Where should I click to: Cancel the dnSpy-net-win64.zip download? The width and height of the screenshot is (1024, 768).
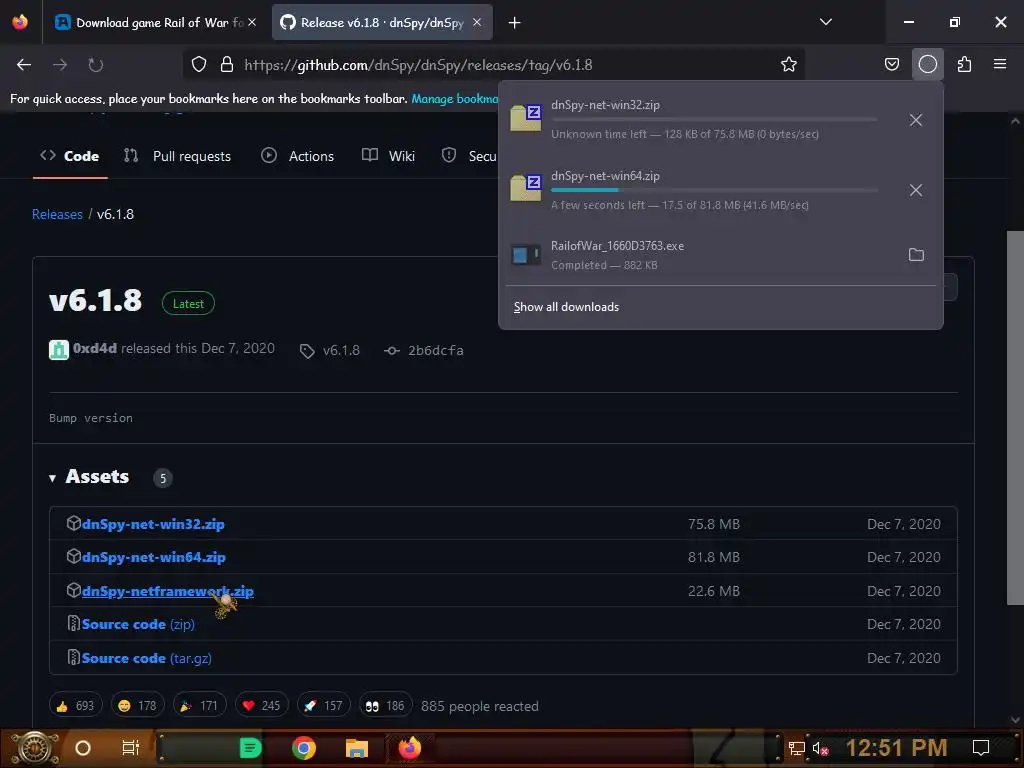916,190
